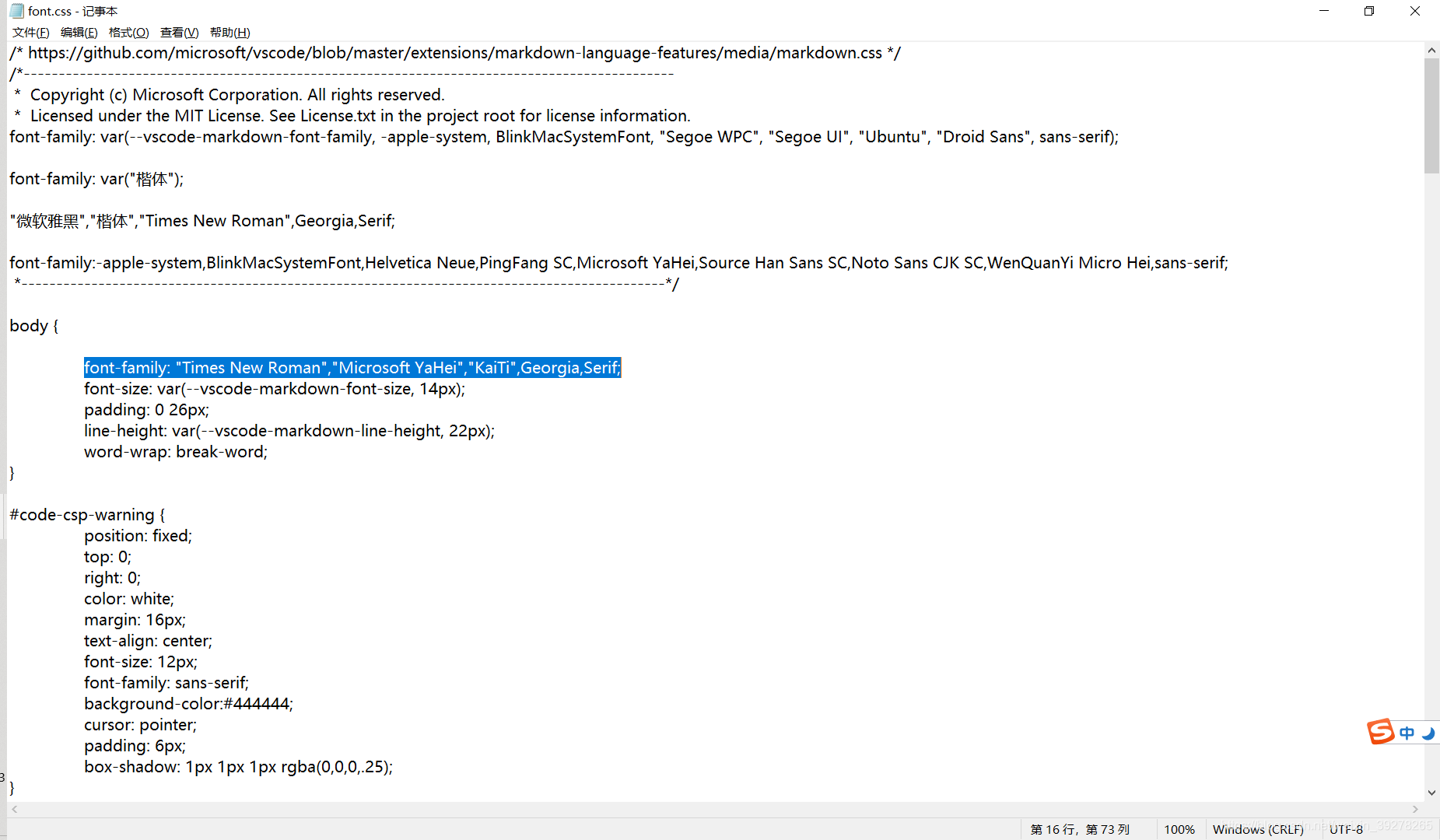The width and height of the screenshot is (1440, 840).
Task: Click the 第 16 行, 第 73 列 status entry
Action: 1080,829
